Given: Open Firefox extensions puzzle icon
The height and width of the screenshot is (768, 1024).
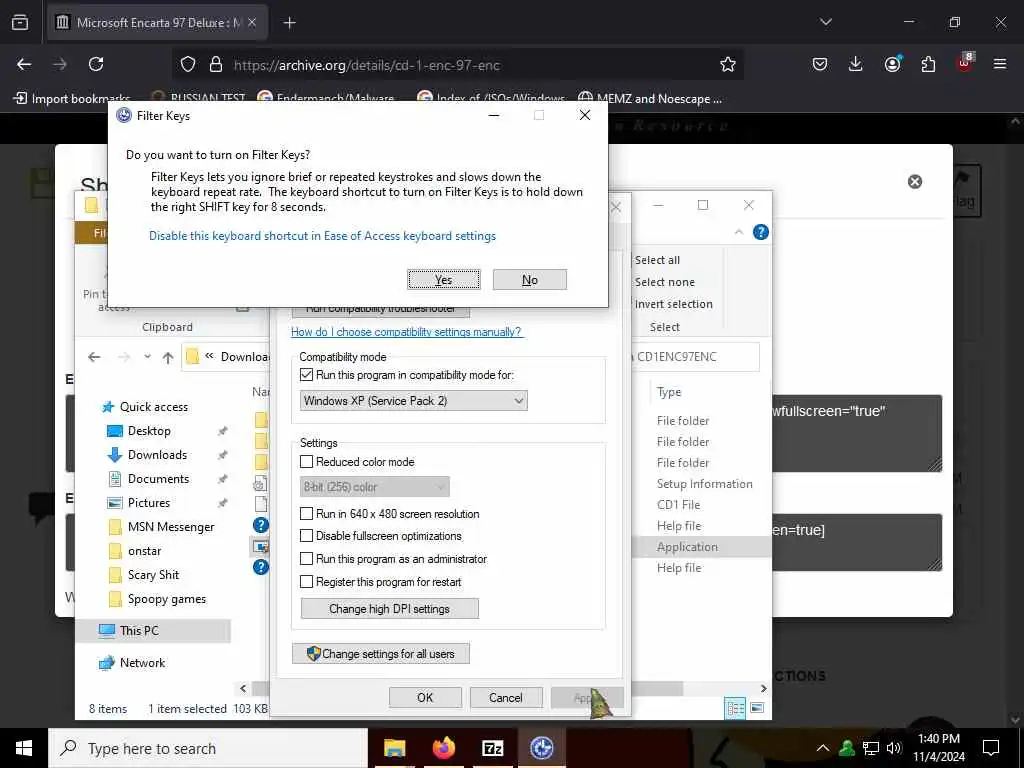Looking at the screenshot, I should point(928,64).
